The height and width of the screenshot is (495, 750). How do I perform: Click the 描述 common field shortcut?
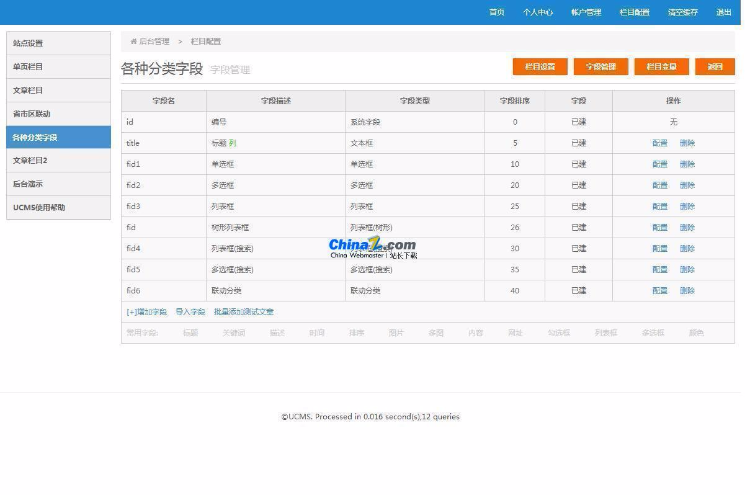click(x=277, y=332)
